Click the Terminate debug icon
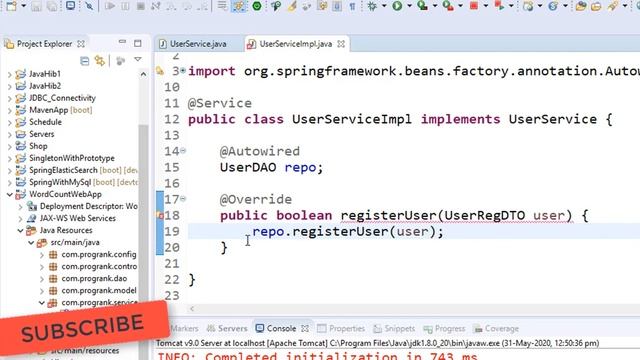The image size is (640, 360). click(140, 6)
